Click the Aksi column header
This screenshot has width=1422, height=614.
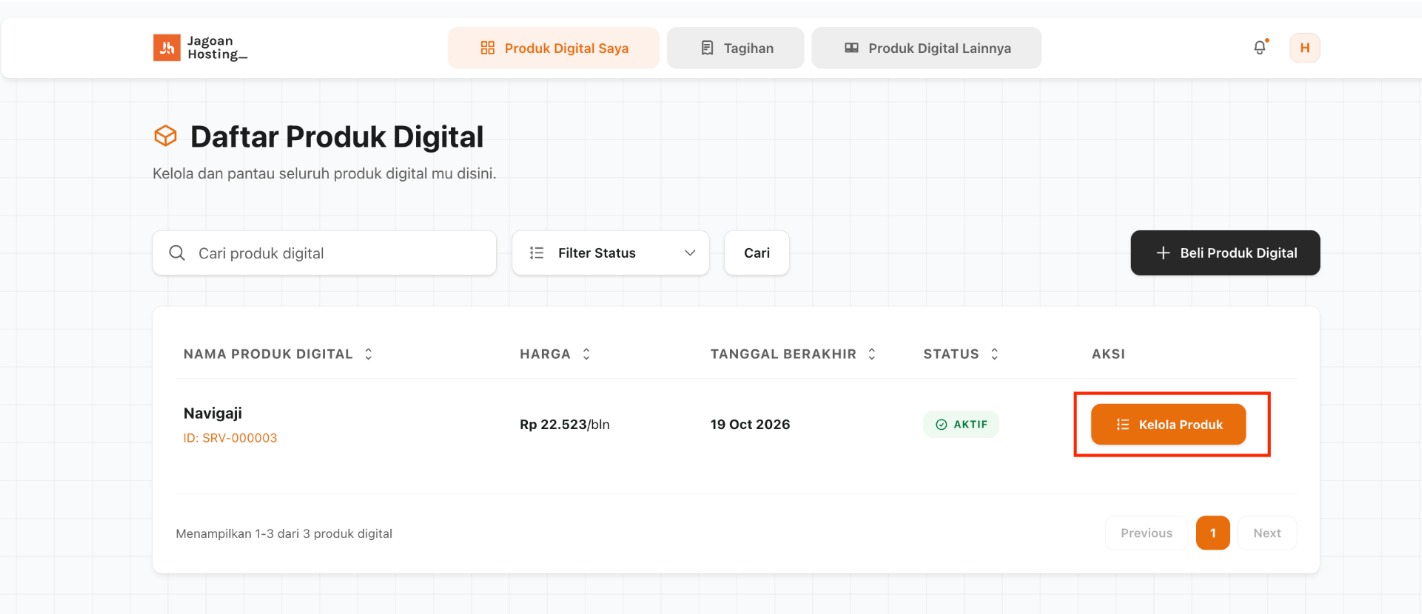click(x=1109, y=354)
